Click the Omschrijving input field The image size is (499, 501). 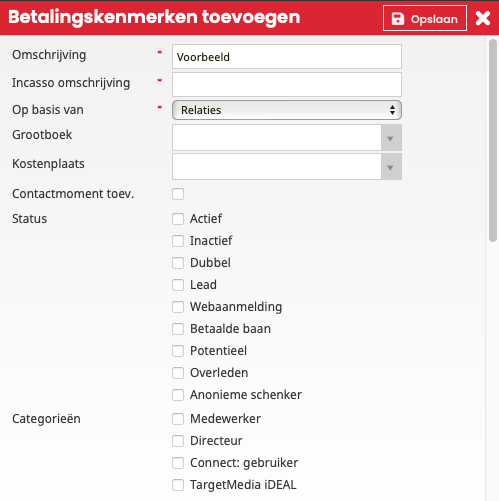pyautogui.click(x=287, y=57)
